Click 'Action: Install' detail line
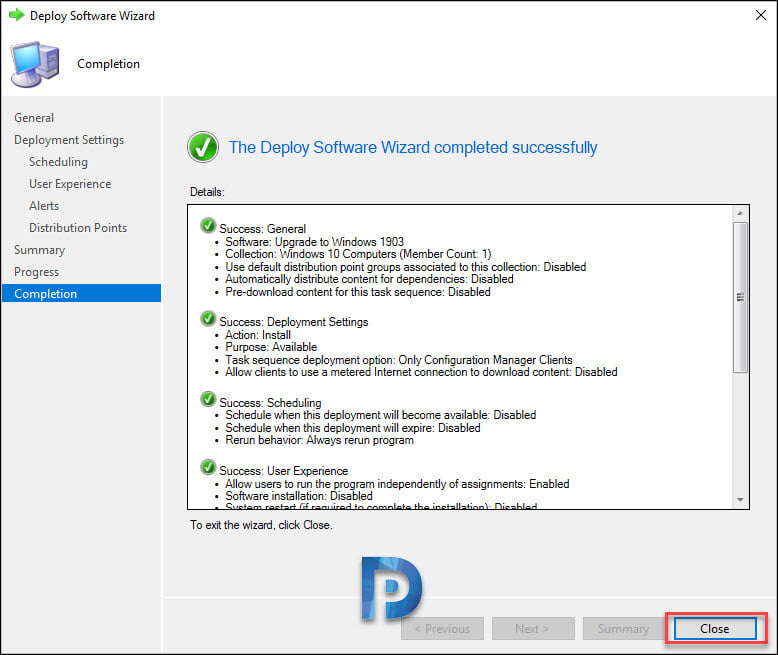778x655 pixels. click(258, 335)
